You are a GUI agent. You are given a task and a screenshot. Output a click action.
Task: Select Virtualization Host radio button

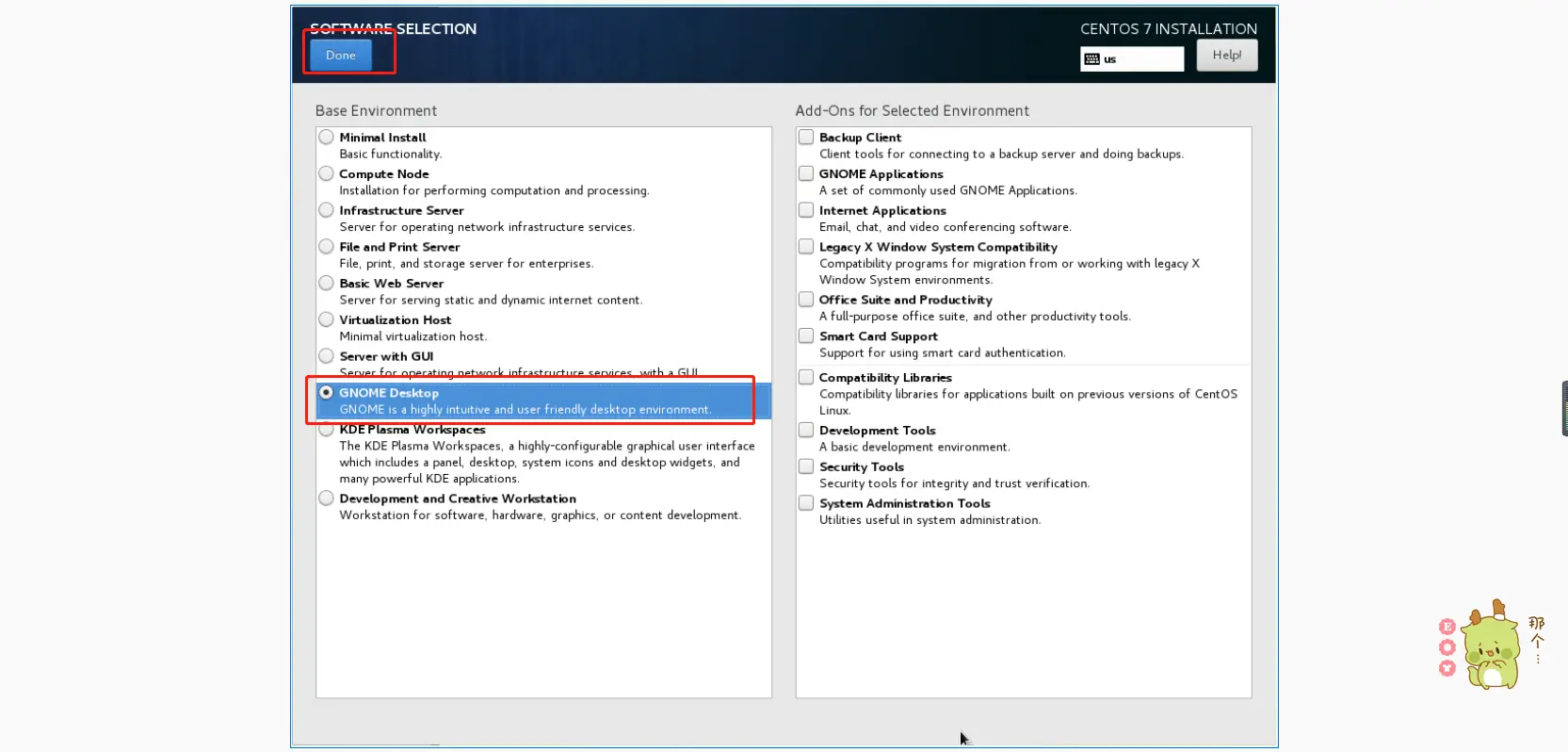326,319
